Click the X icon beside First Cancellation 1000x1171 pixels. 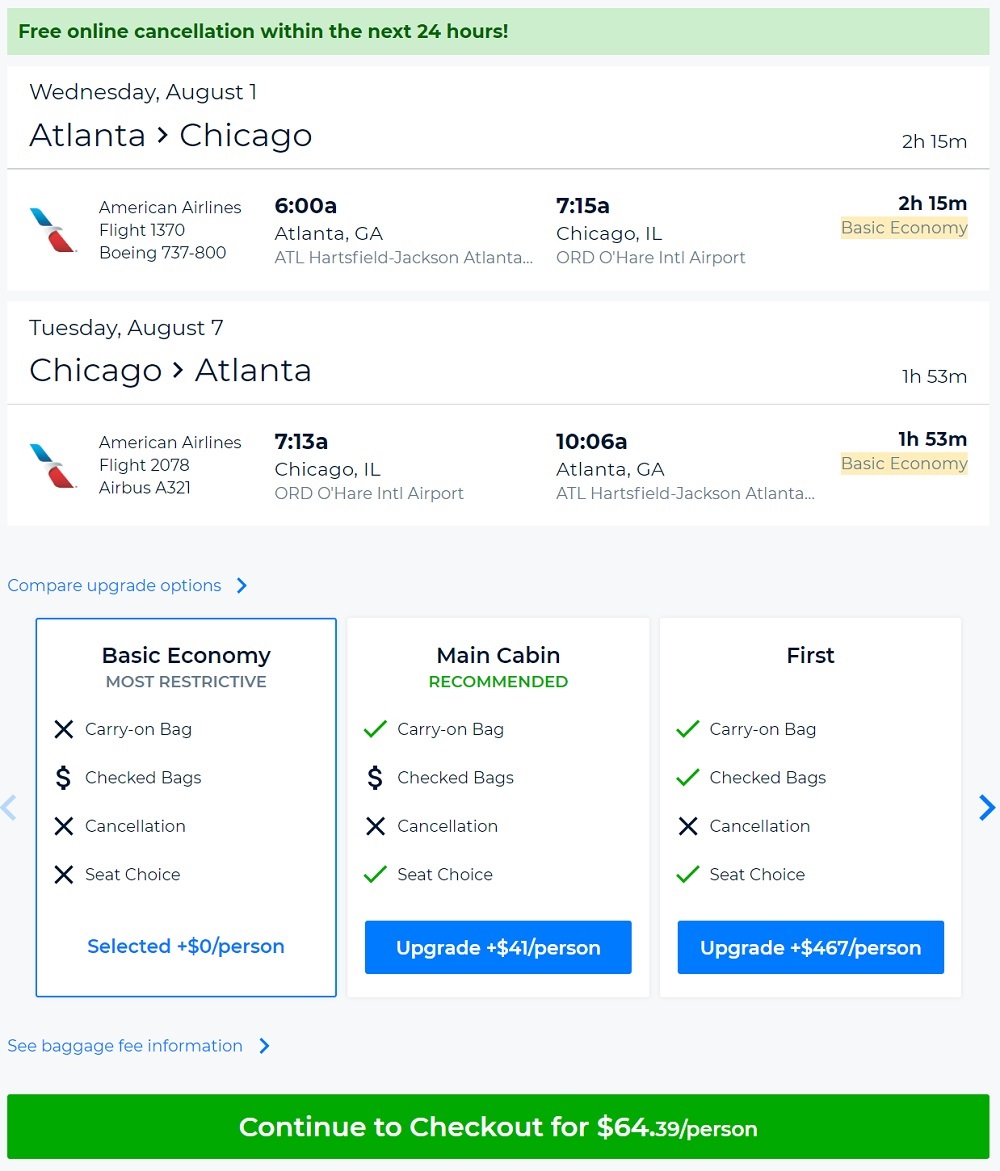[687, 826]
